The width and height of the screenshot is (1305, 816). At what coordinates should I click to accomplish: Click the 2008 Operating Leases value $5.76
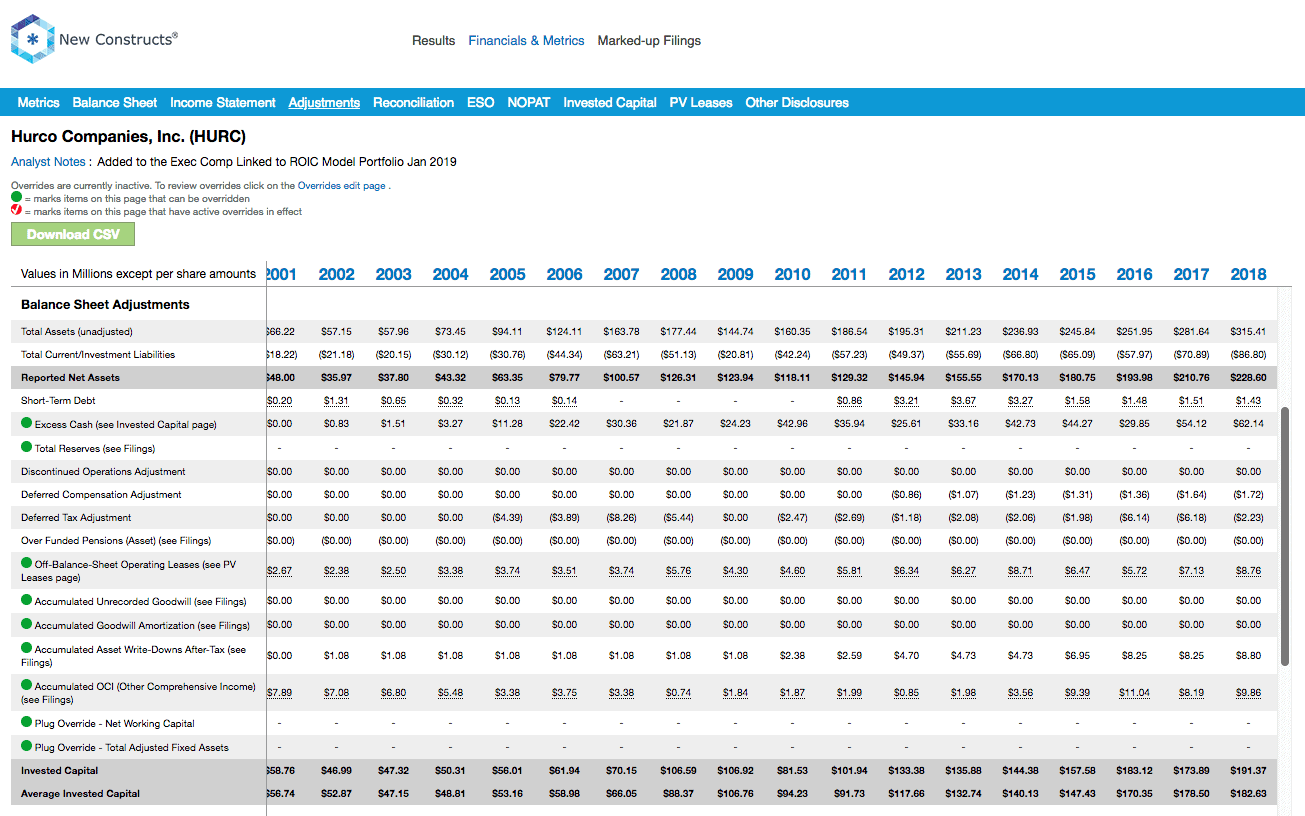coord(679,570)
